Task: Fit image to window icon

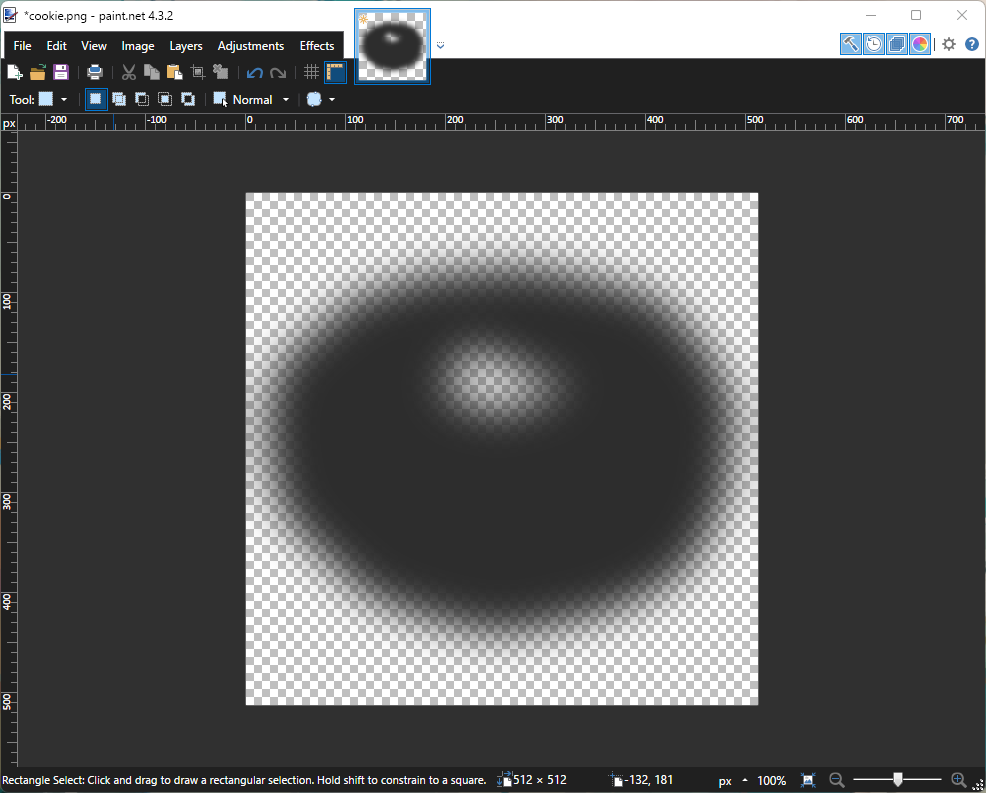Action: 808,780
